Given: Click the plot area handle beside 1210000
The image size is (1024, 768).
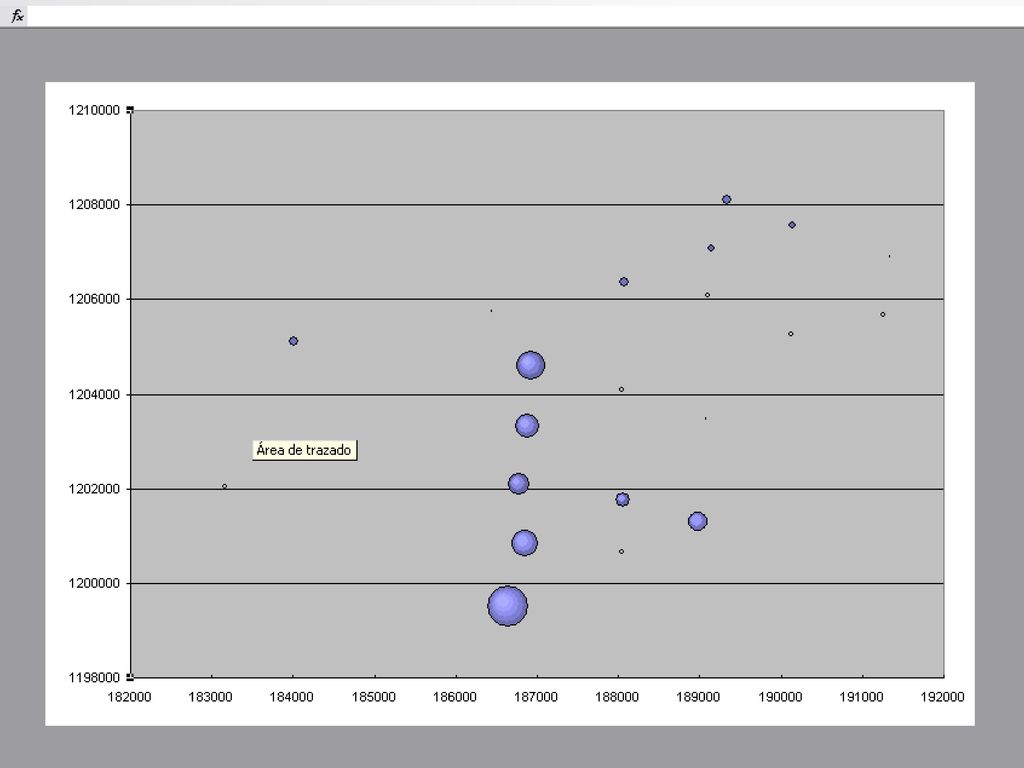Looking at the screenshot, I should [x=130, y=110].
